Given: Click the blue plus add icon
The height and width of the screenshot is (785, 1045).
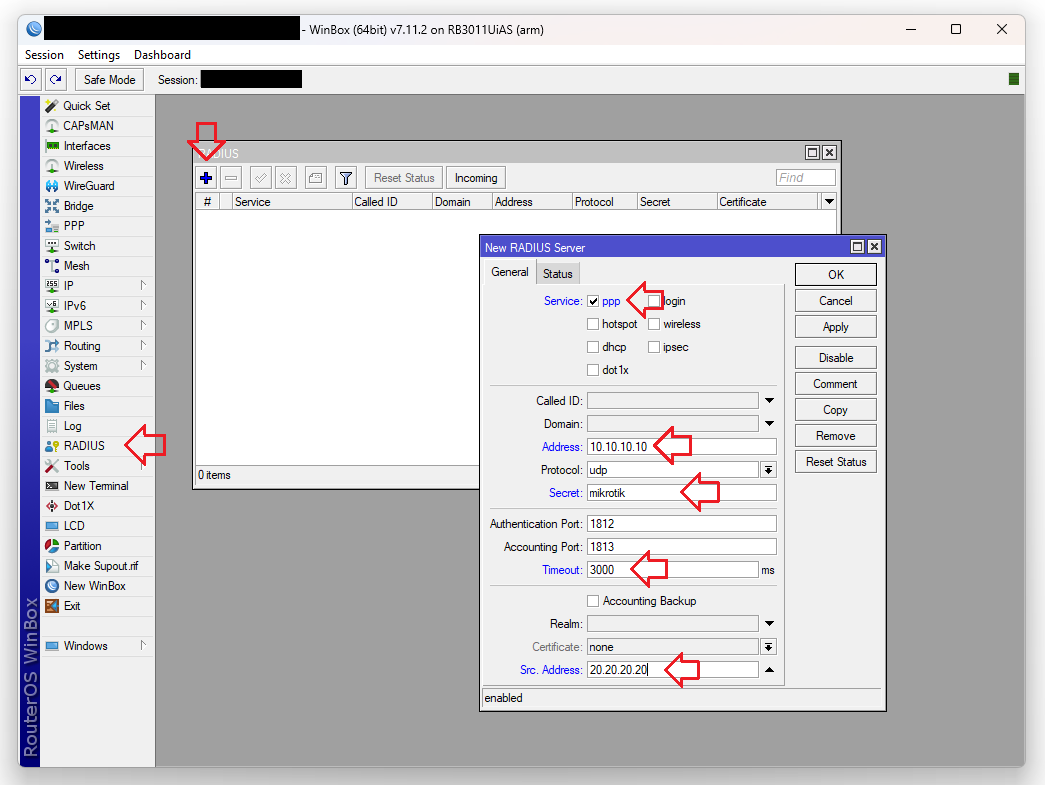Looking at the screenshot, I should tap(206, 178).
